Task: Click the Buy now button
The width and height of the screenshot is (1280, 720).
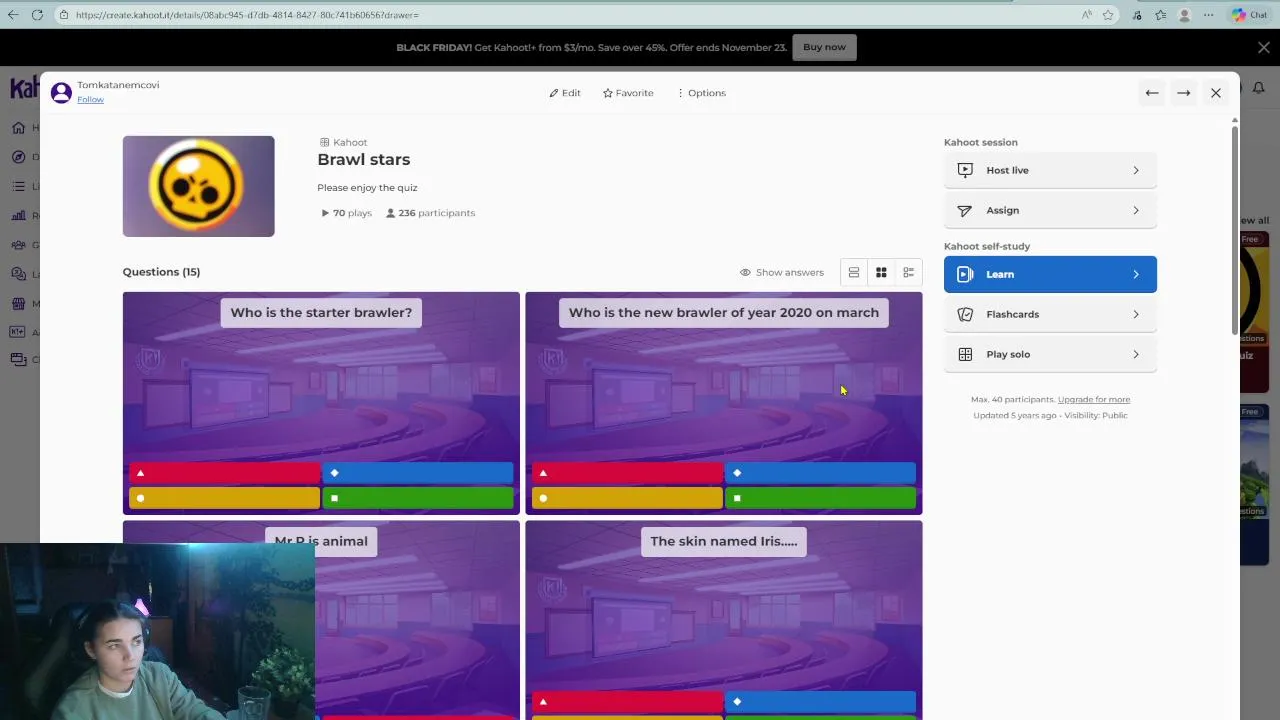Action: point(824,47)
